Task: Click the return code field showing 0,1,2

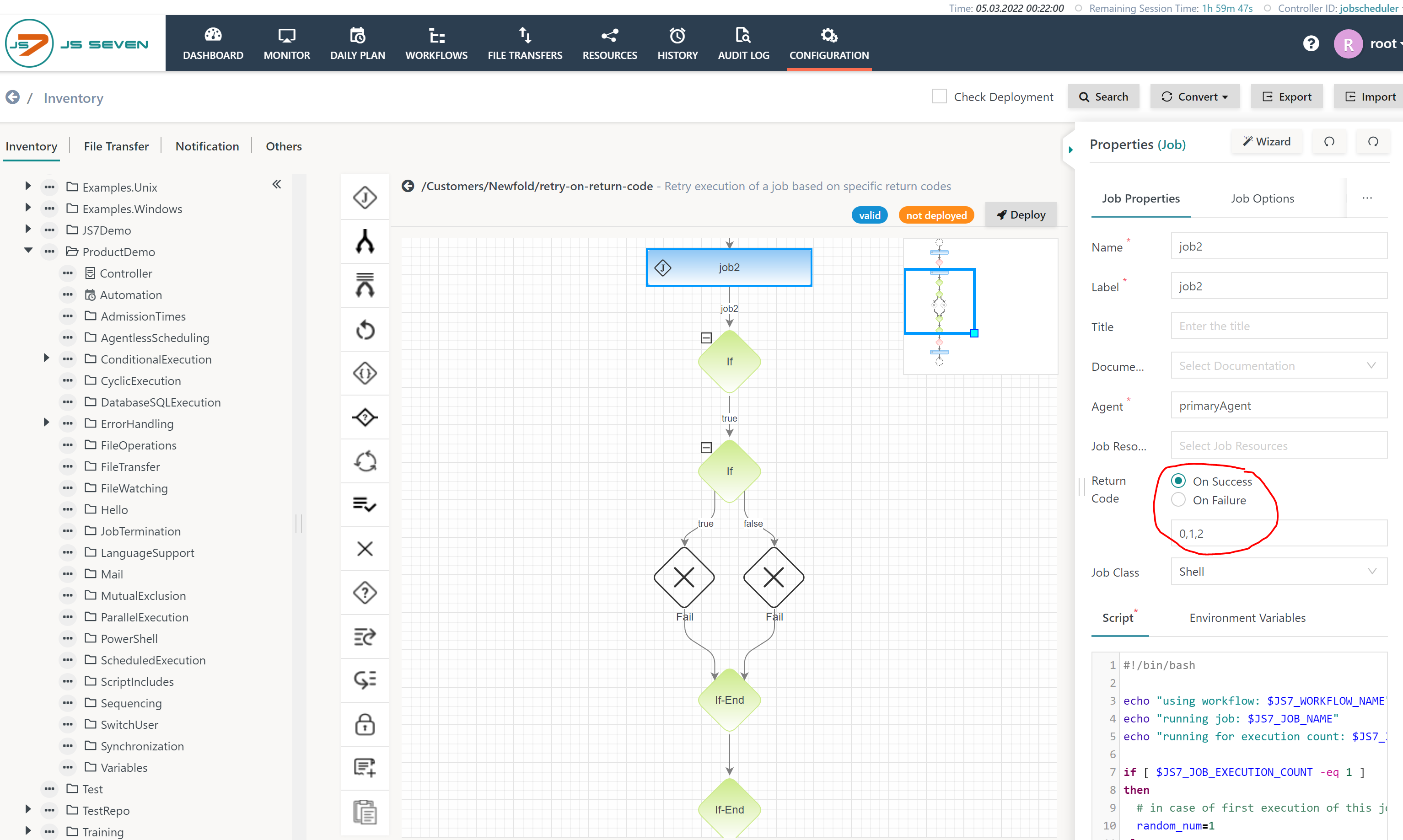Action: (x=1279, y=533)
